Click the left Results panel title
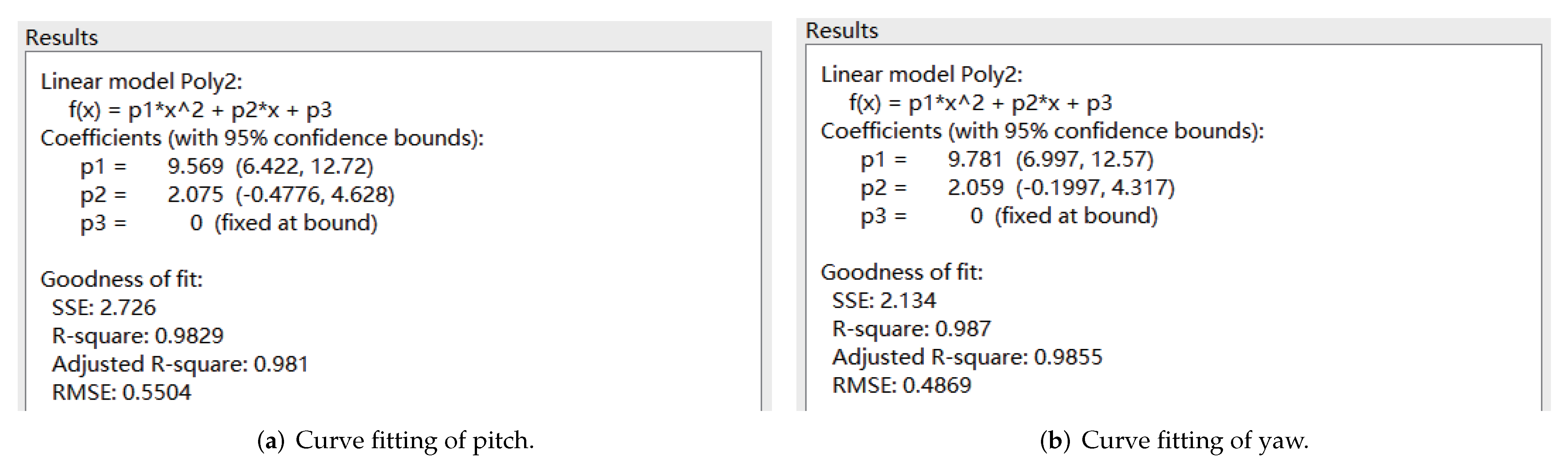Image resolution: width=1568 pixels, height=470 pixels. [x=61, y=38]
